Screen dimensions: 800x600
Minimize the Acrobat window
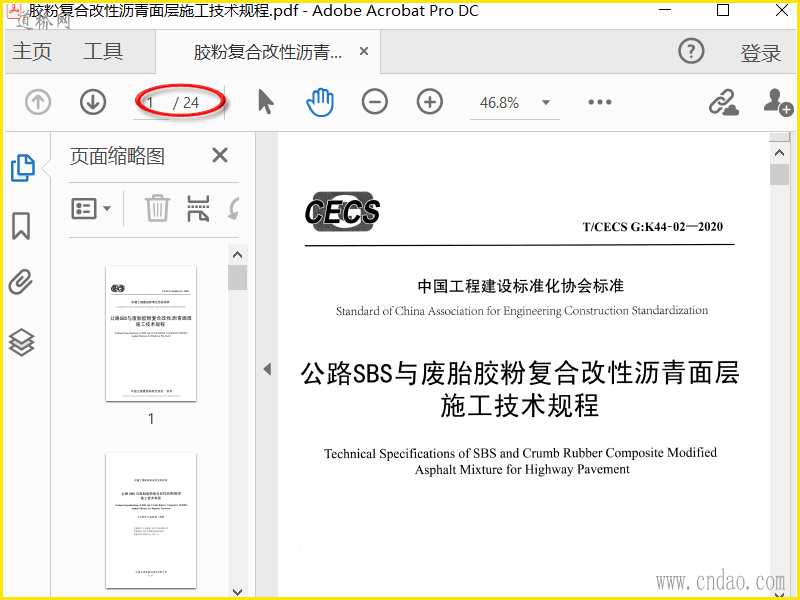[665, 10]
